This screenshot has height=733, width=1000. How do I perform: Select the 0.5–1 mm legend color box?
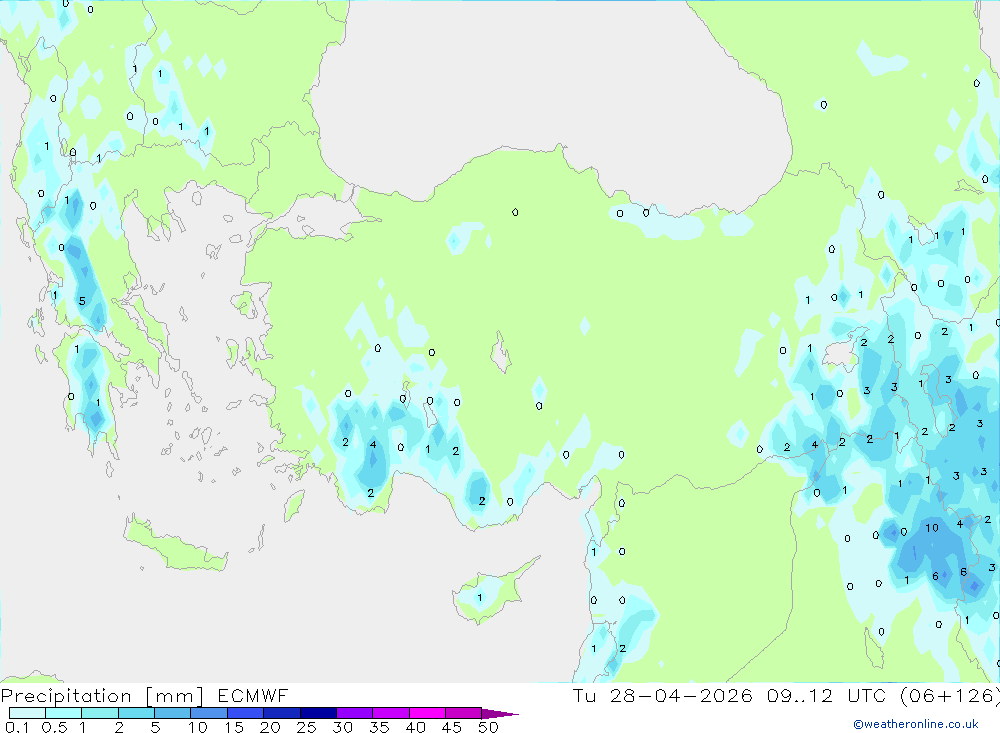tap(64, 713)
